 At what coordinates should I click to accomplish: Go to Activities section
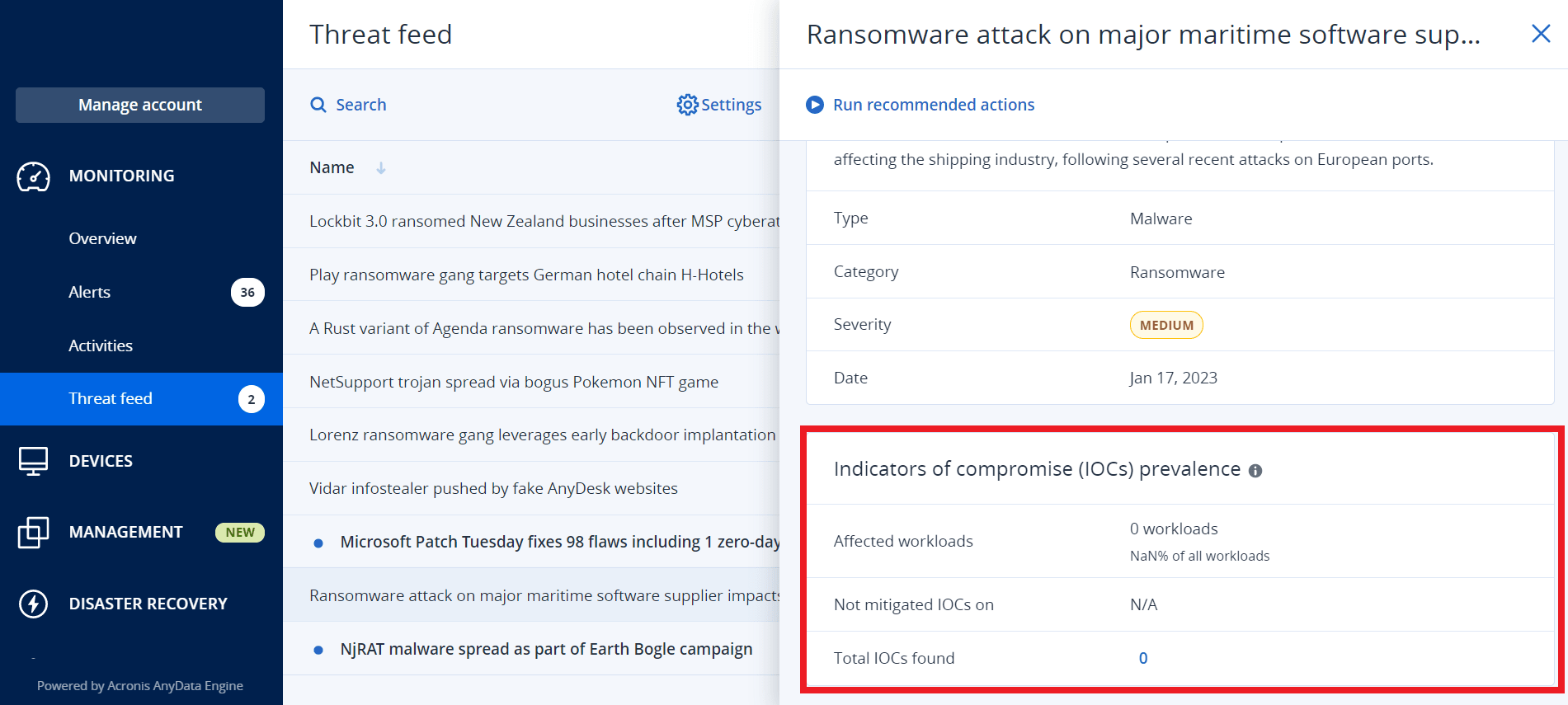click(x=101, y=345)
